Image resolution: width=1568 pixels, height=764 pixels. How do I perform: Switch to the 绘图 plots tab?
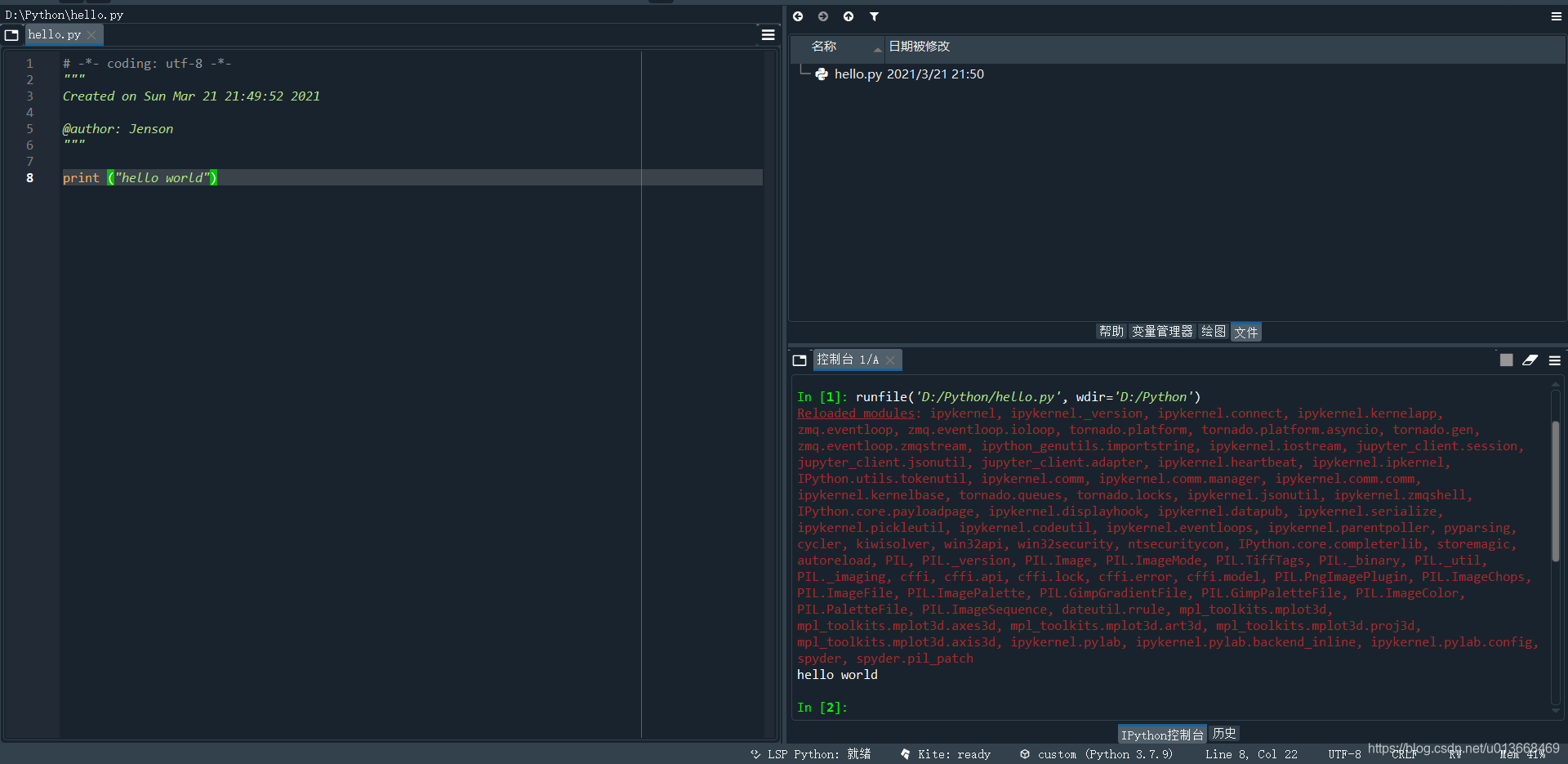click(1214, 331)
